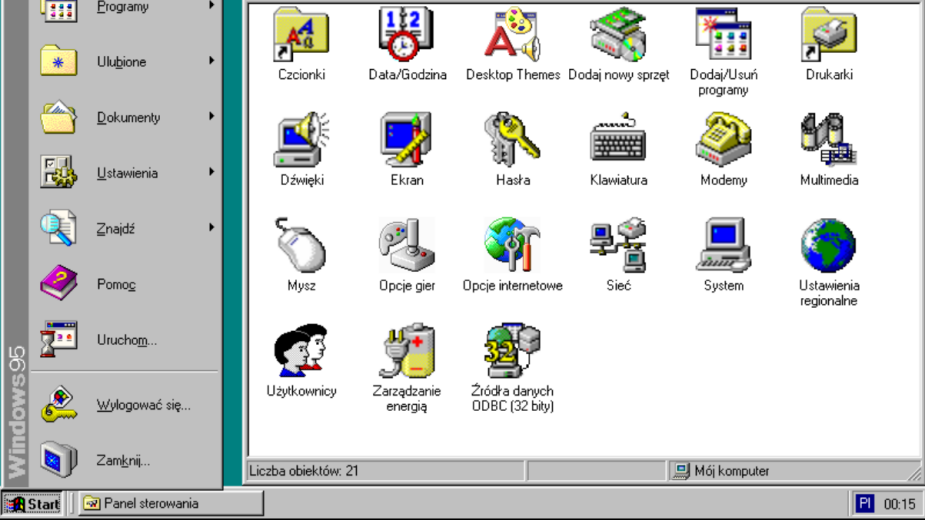The width and height of the screenshot is (925, 520).
Task: Open the Desktop Themes icon
Action: pyautogui.click(x=513, y=35)
